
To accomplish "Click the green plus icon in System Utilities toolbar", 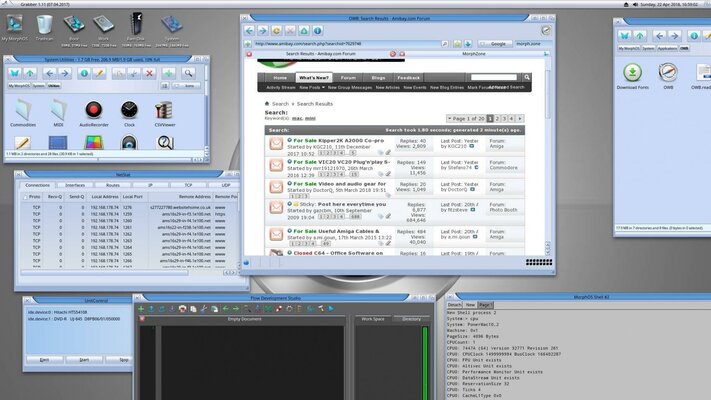I will pos(169,73).
